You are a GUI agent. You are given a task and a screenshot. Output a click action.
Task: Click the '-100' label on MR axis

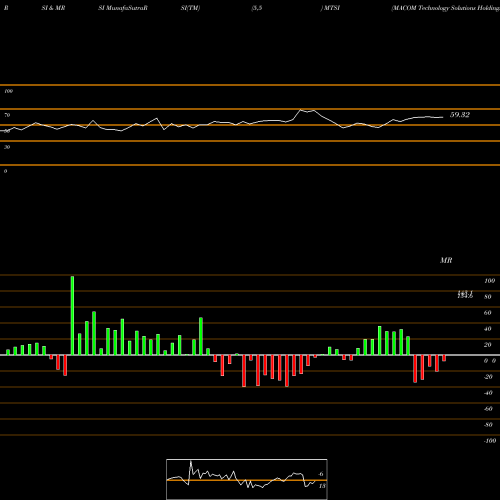(x=489, y=441)
